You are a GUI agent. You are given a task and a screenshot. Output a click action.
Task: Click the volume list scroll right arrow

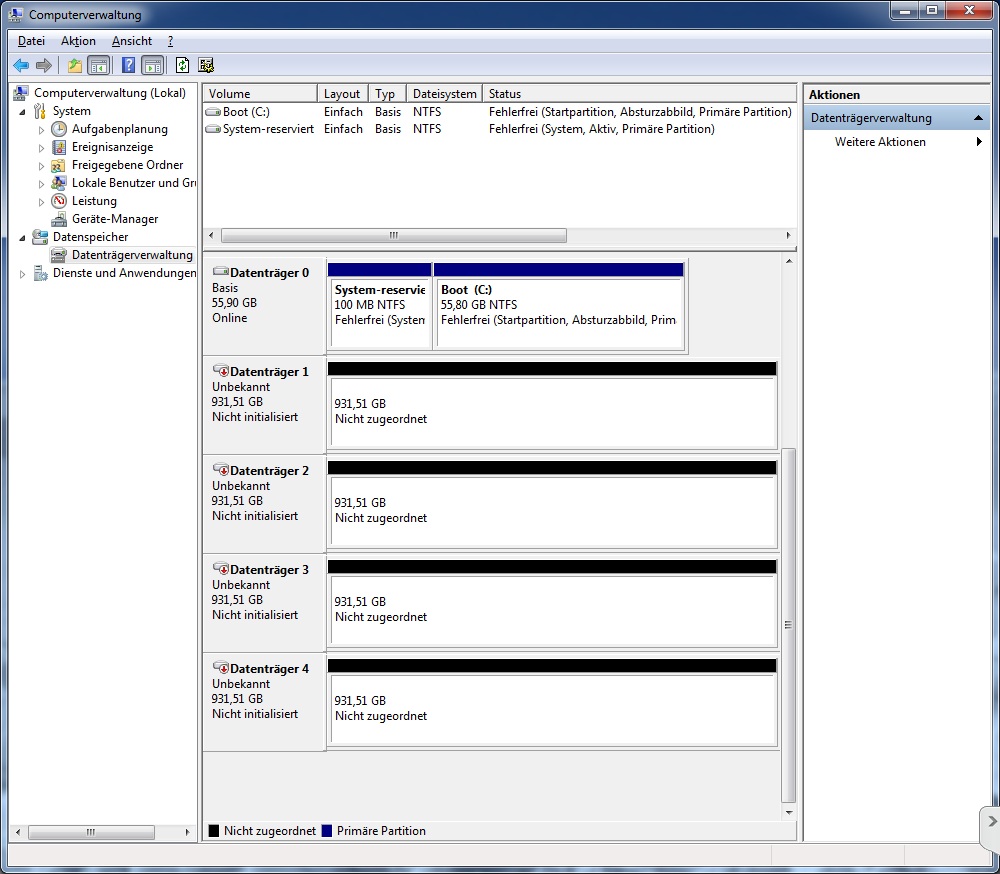[789, 235]
